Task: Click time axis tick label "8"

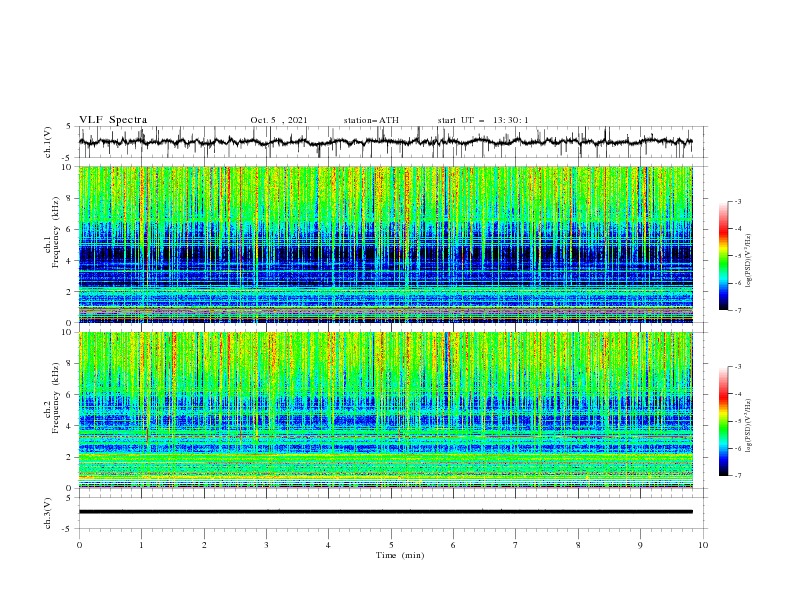Action: coord(578,545)
